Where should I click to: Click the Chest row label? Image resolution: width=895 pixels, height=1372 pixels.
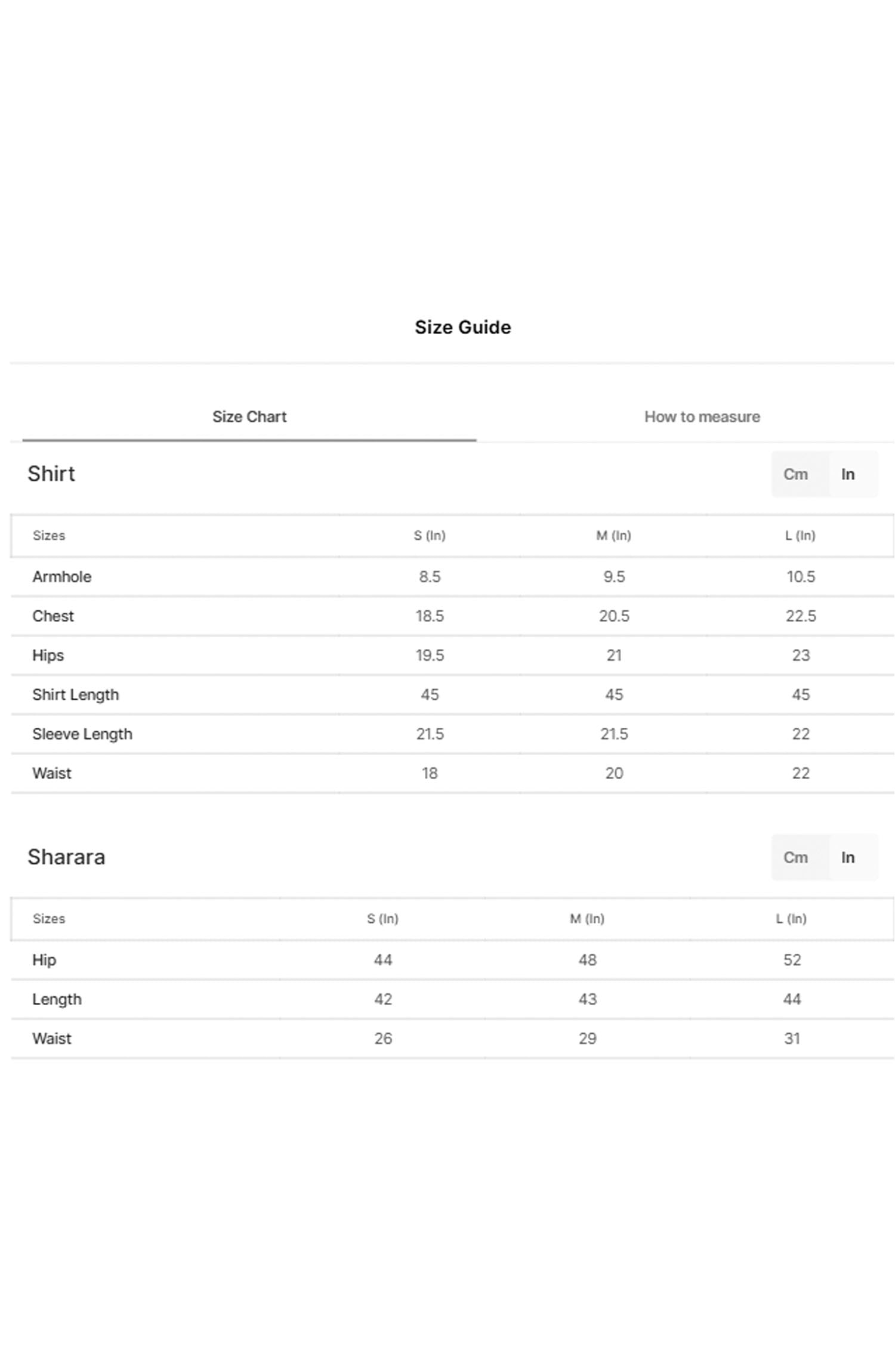(x=53, y=616)
